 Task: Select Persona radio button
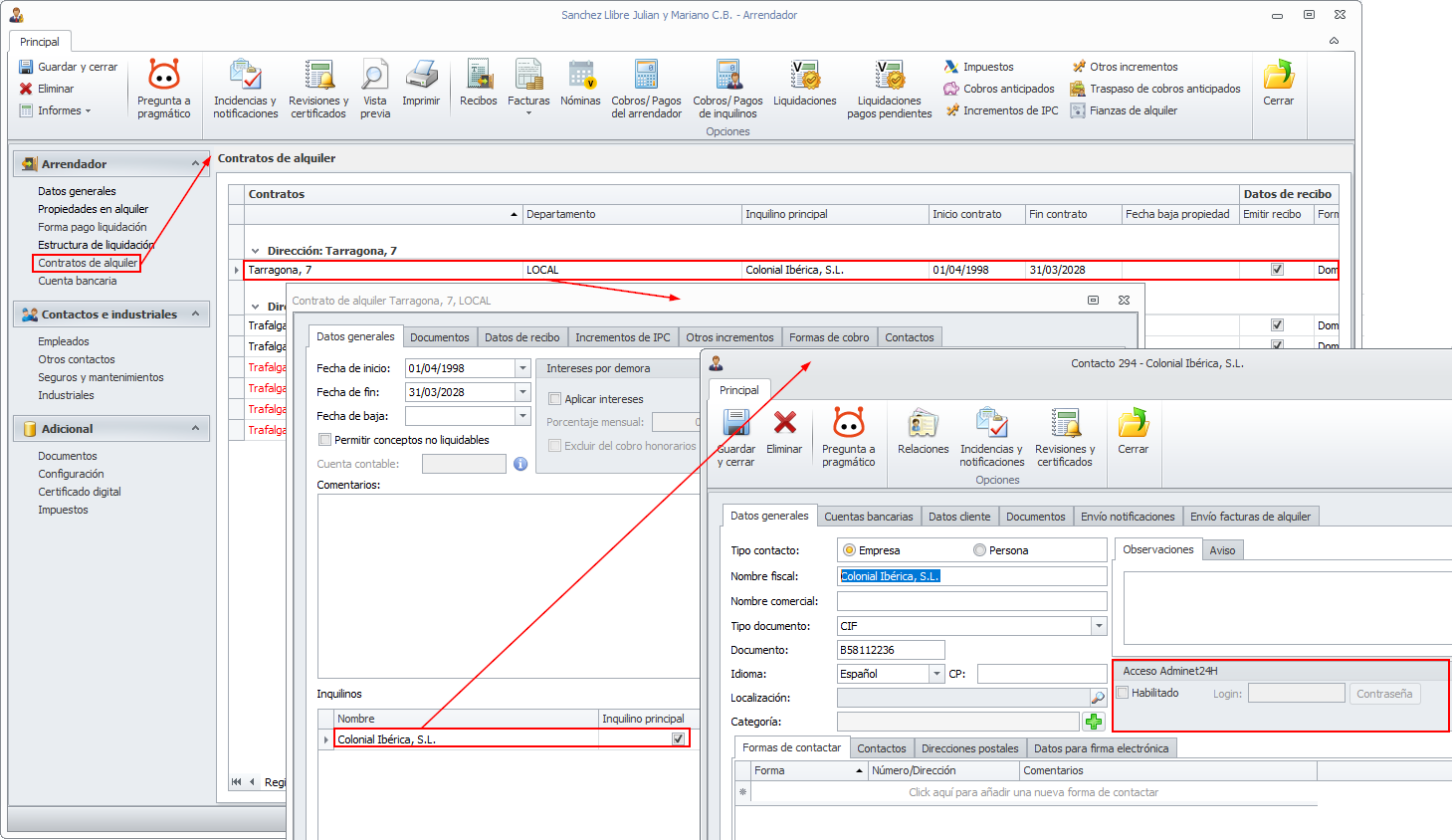(979, 550)
